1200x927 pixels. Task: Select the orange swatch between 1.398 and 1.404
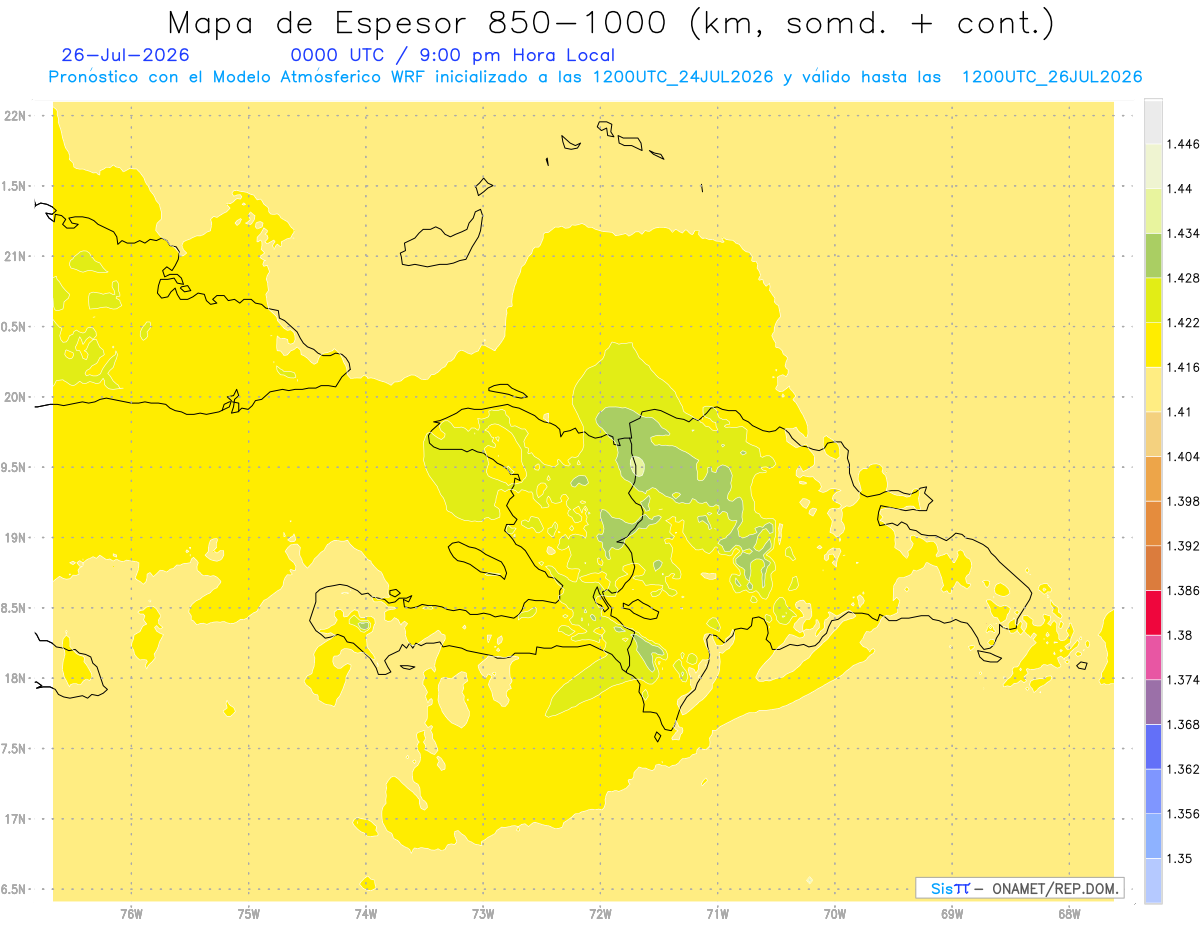(1153, 478)
